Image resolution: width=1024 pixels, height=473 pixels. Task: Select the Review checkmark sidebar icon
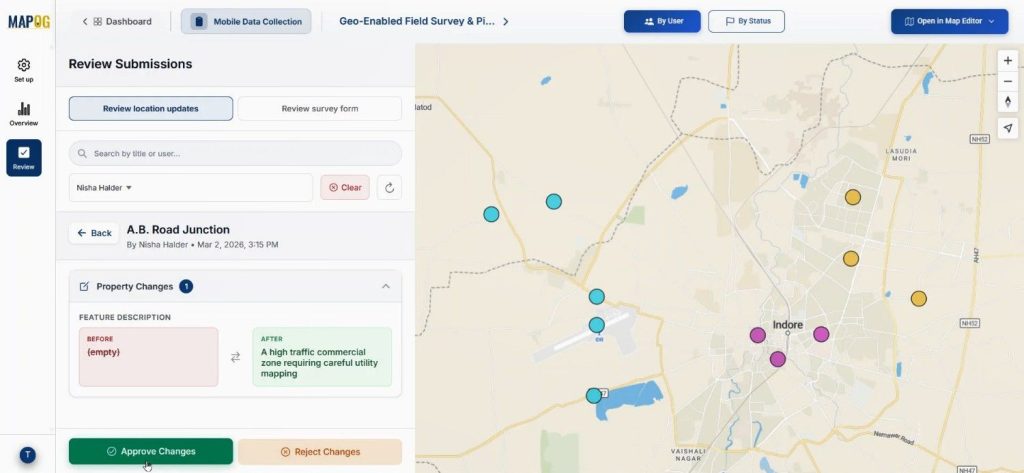[24, 157]
